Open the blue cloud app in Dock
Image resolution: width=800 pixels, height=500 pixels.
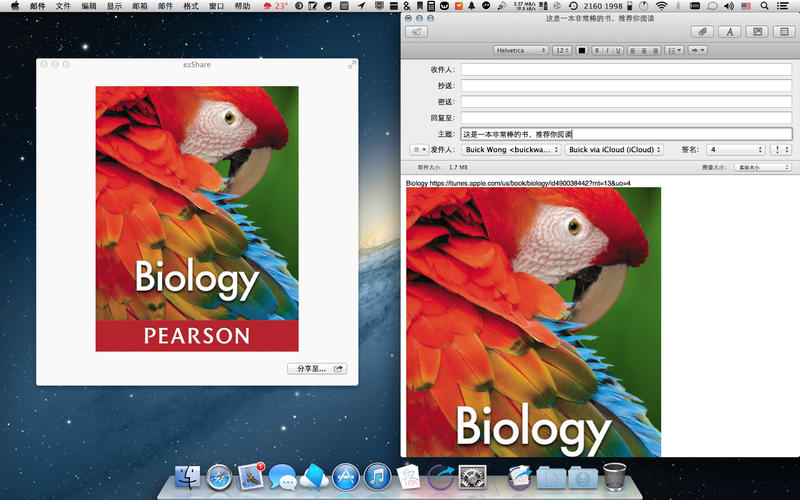point(314,478)
